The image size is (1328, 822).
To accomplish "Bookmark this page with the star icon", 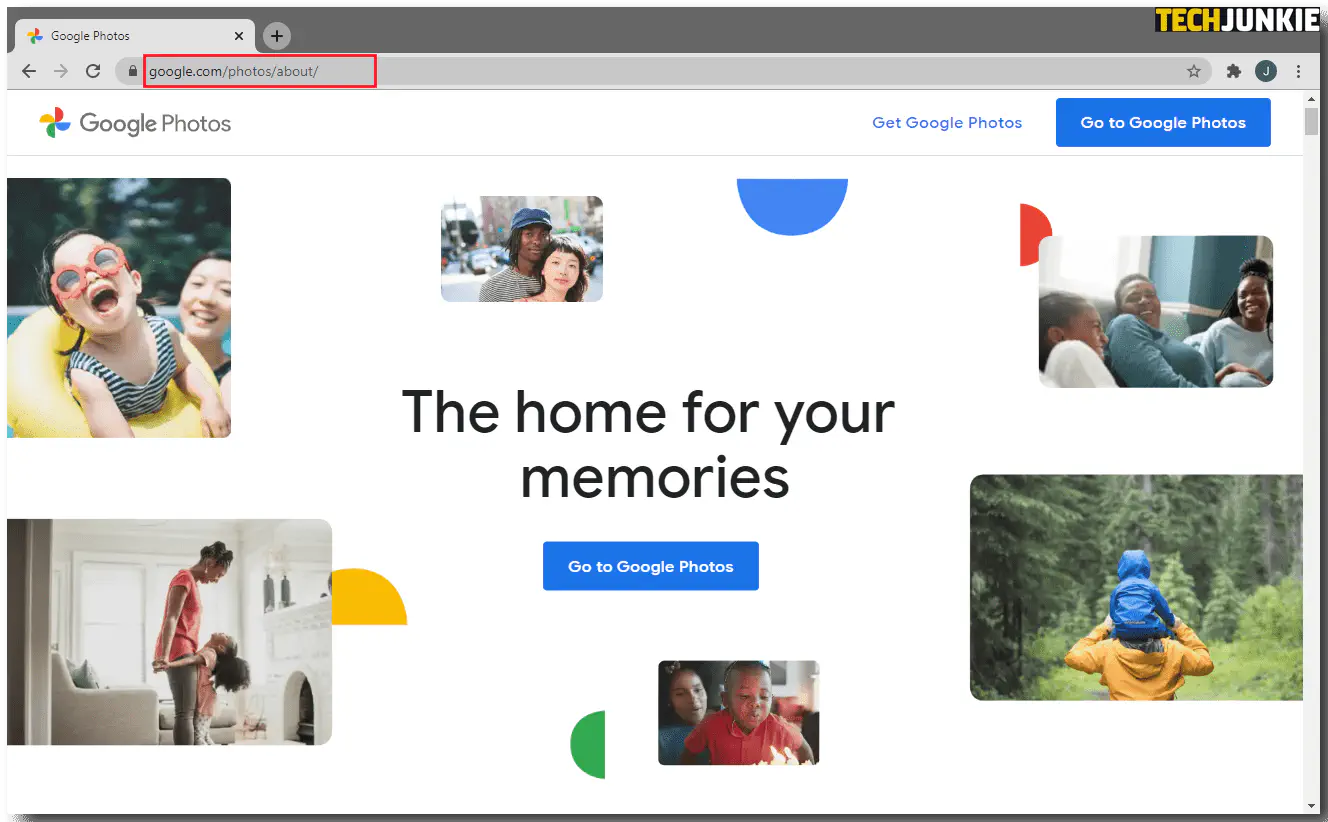I will (1194, 71).
